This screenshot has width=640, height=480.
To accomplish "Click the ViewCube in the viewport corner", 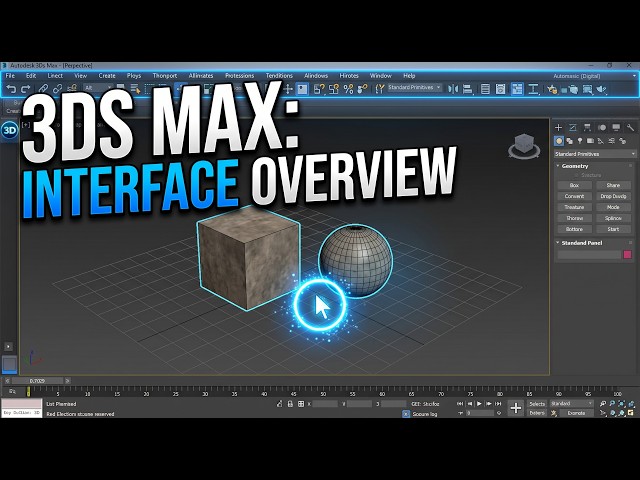I will (524, 146).
